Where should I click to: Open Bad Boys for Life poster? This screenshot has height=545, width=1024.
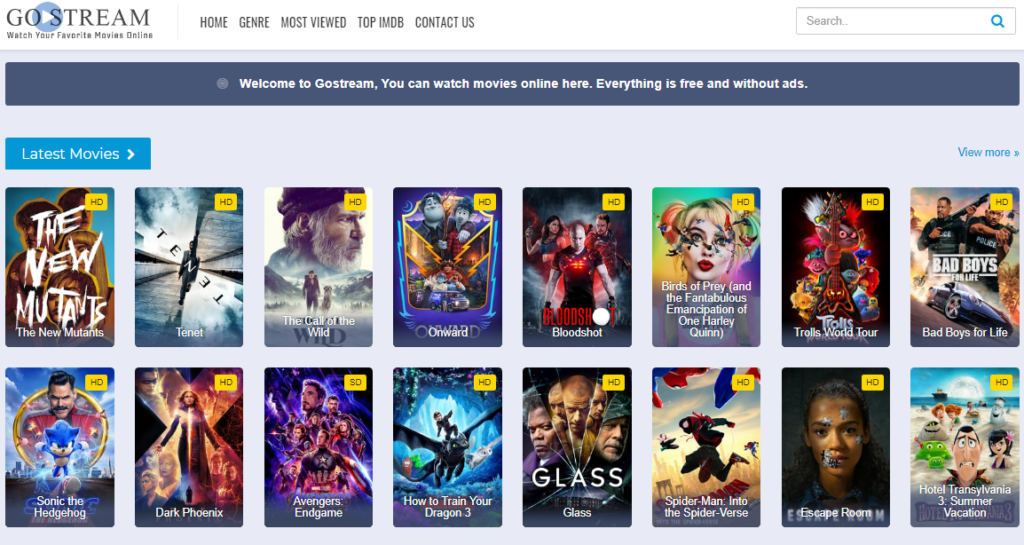(x=965, y=267)
